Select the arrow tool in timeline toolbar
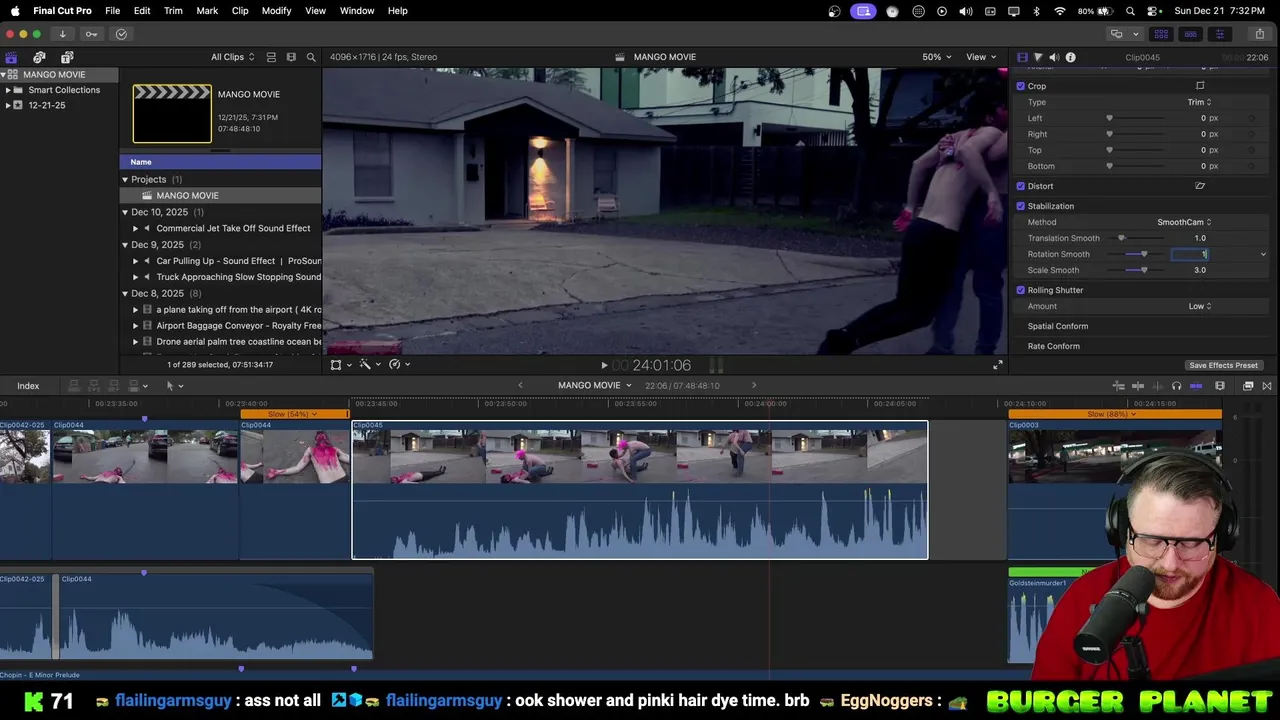Viewport: 1280px width, 720px height. 172,385
